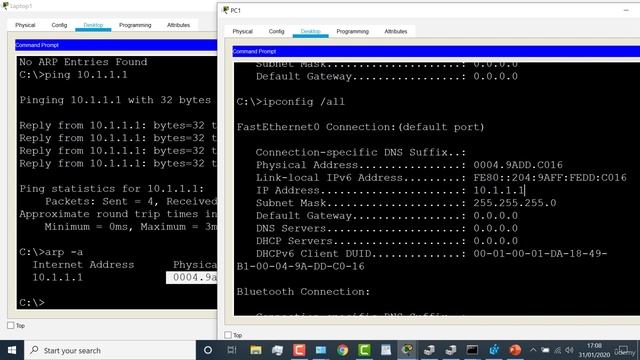Click the 'C:\>arp -a' line in Laptop1
The image size is (640, 360).
(x=51, y=252)
